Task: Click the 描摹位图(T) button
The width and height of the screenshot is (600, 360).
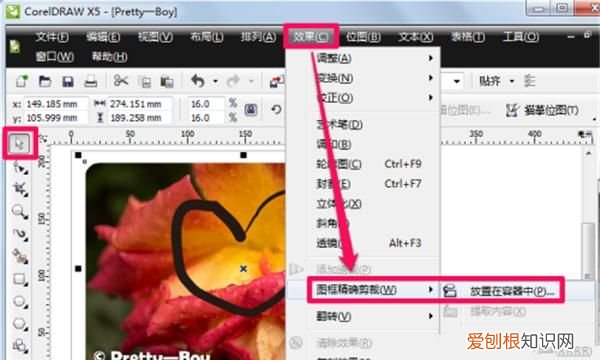Action: [x=542, y=111]
